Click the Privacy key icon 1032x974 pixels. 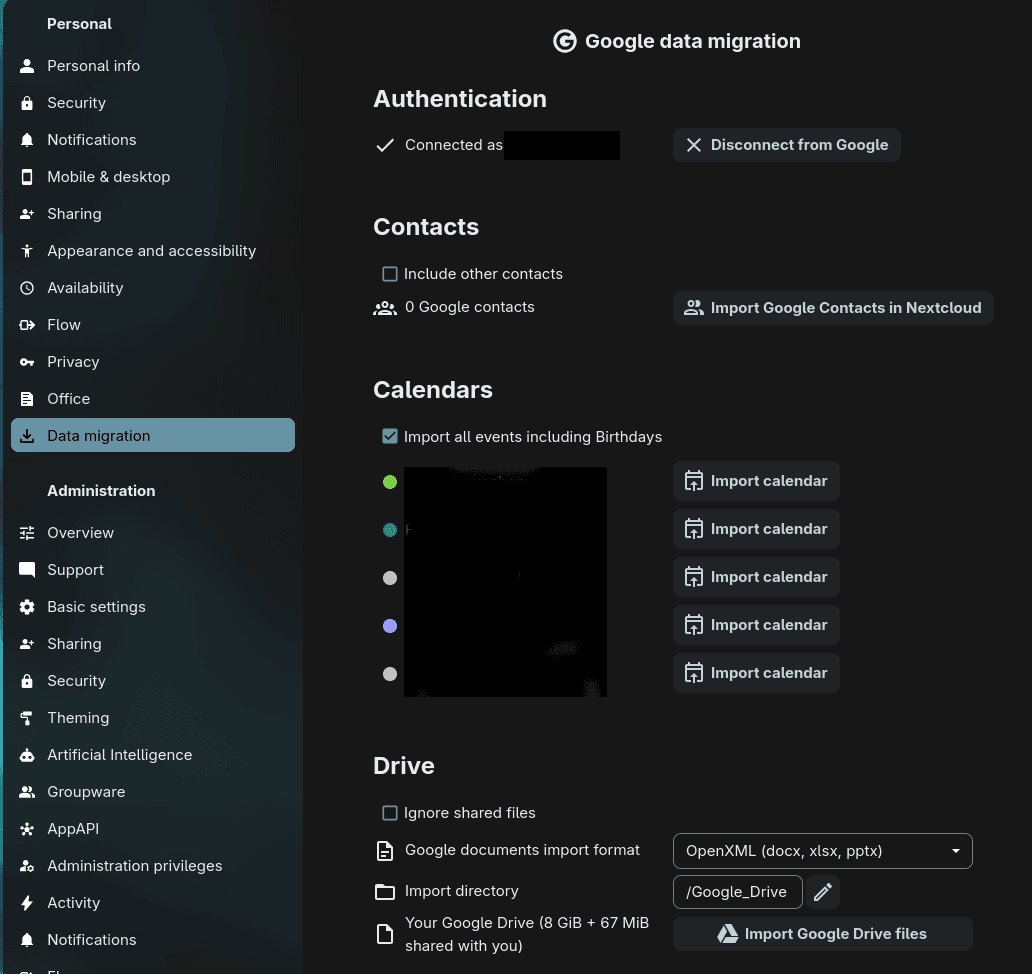pyautogui.click(x=27, y=362)
